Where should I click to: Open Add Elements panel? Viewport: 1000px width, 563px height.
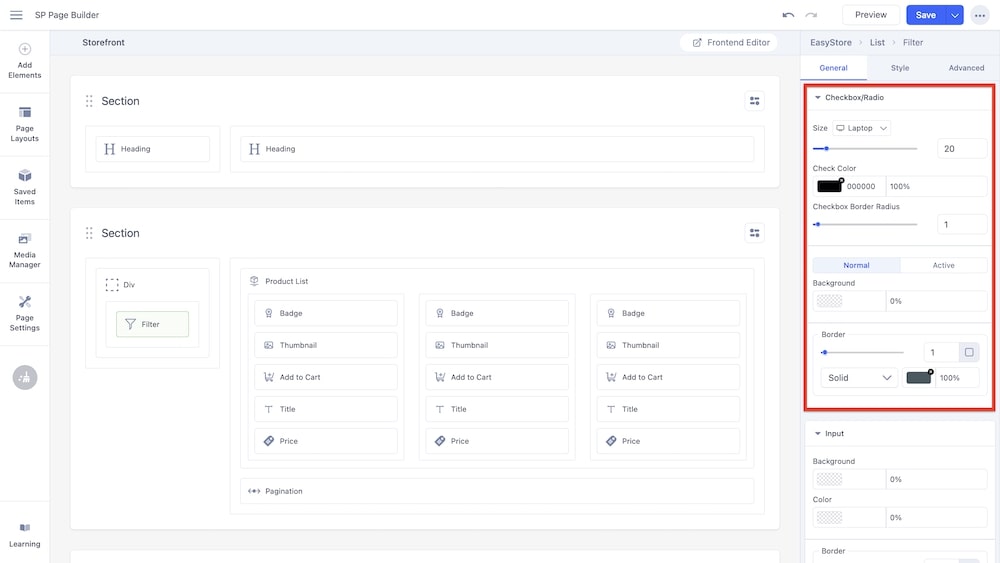click(x=24, y=60)
